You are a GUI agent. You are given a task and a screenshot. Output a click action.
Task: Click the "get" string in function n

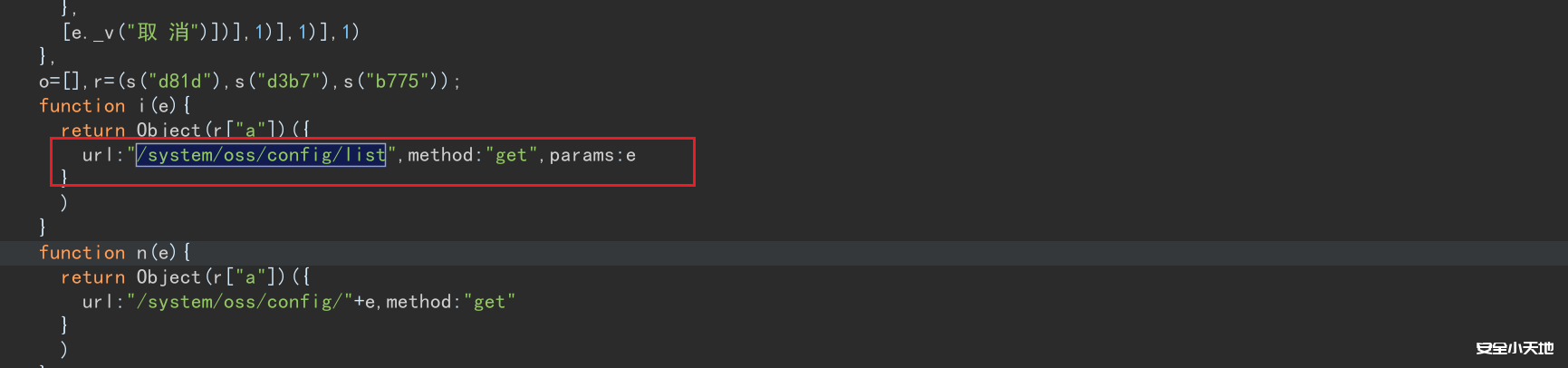coord(489,302)
